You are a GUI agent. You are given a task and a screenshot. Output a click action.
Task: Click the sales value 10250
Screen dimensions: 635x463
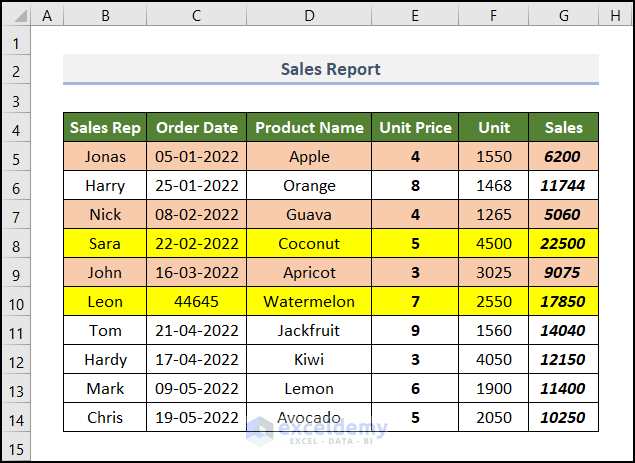tap(563, 418)
